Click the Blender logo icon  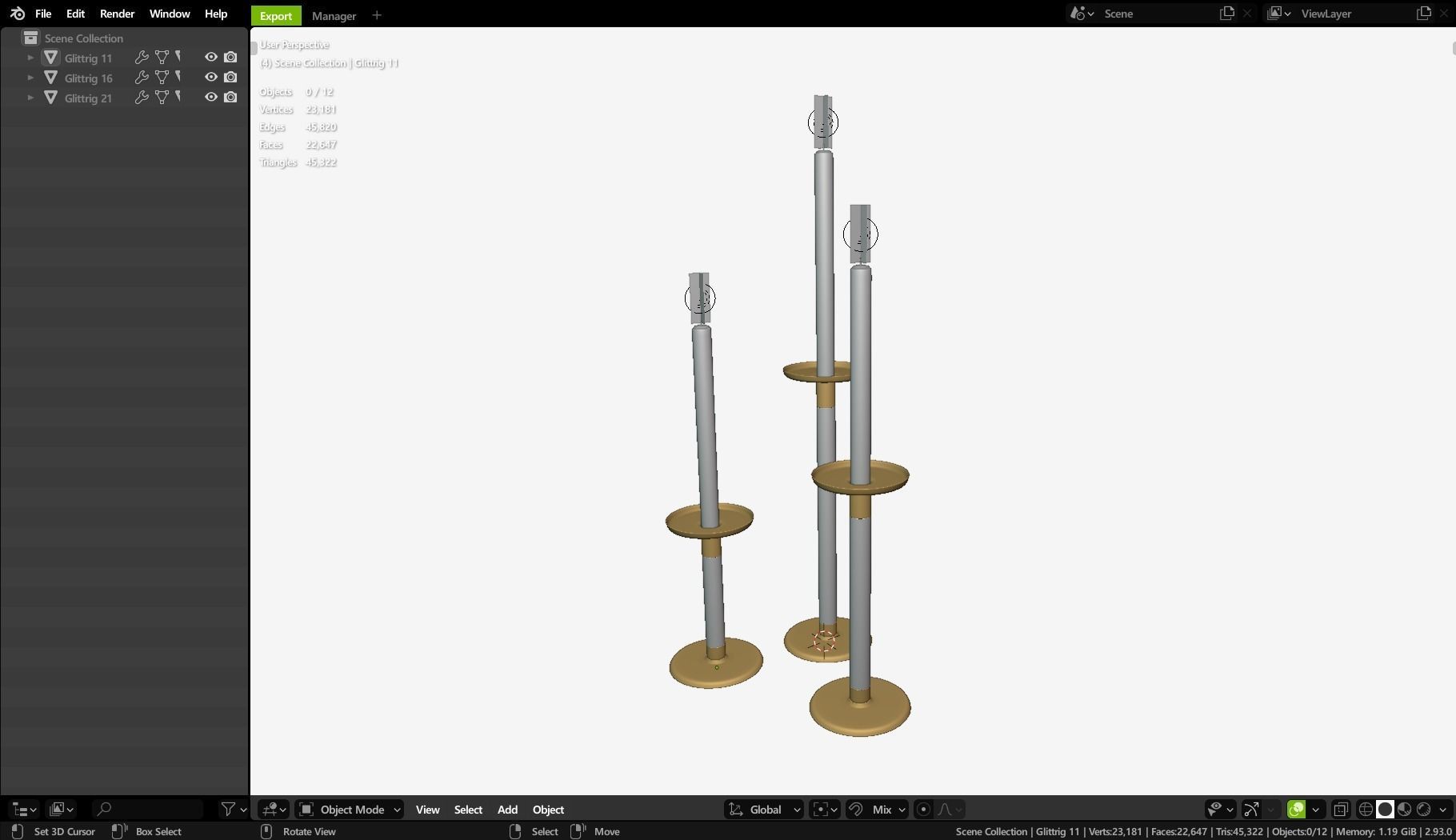[x=17, y=14]
